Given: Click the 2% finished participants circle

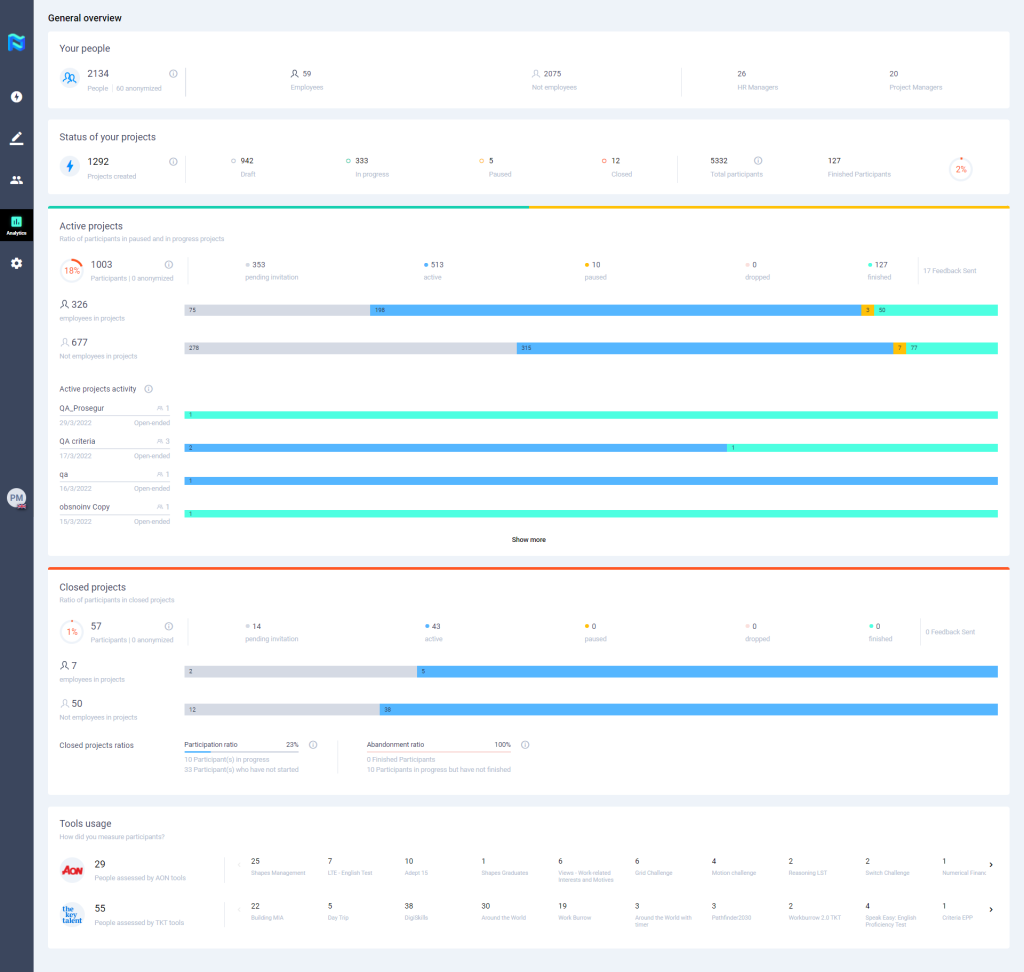Looking at the screenshot, I should 960,169.
